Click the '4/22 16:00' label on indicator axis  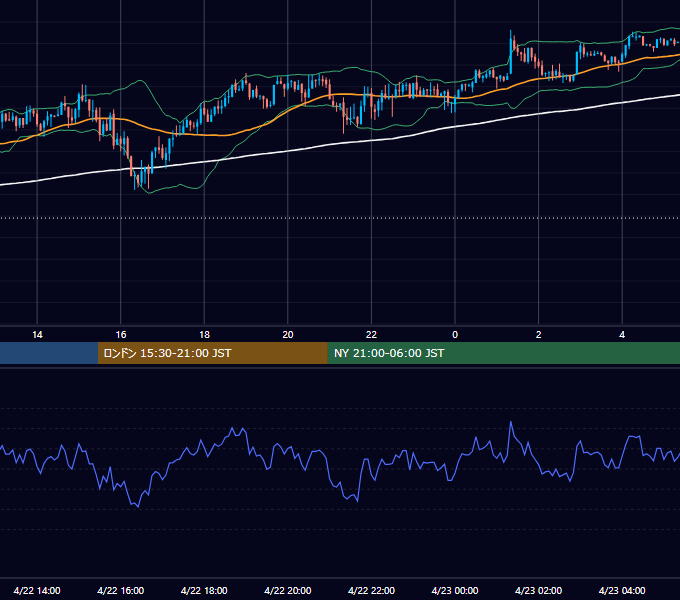121,590
